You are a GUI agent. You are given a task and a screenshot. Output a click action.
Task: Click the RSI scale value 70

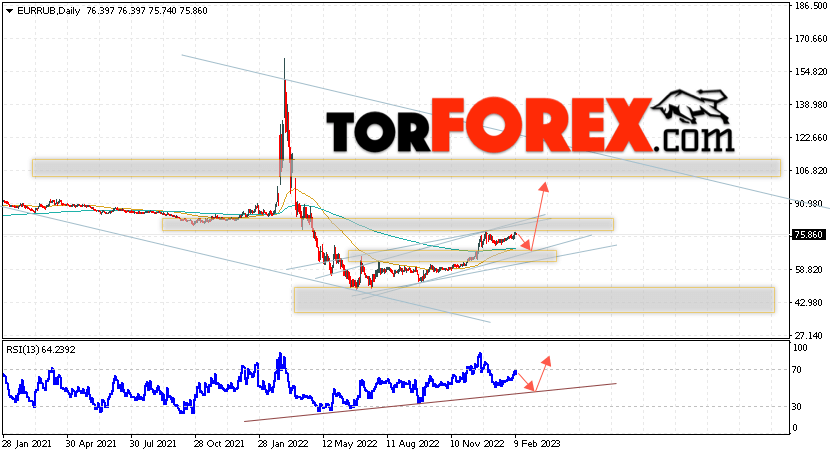797,369
